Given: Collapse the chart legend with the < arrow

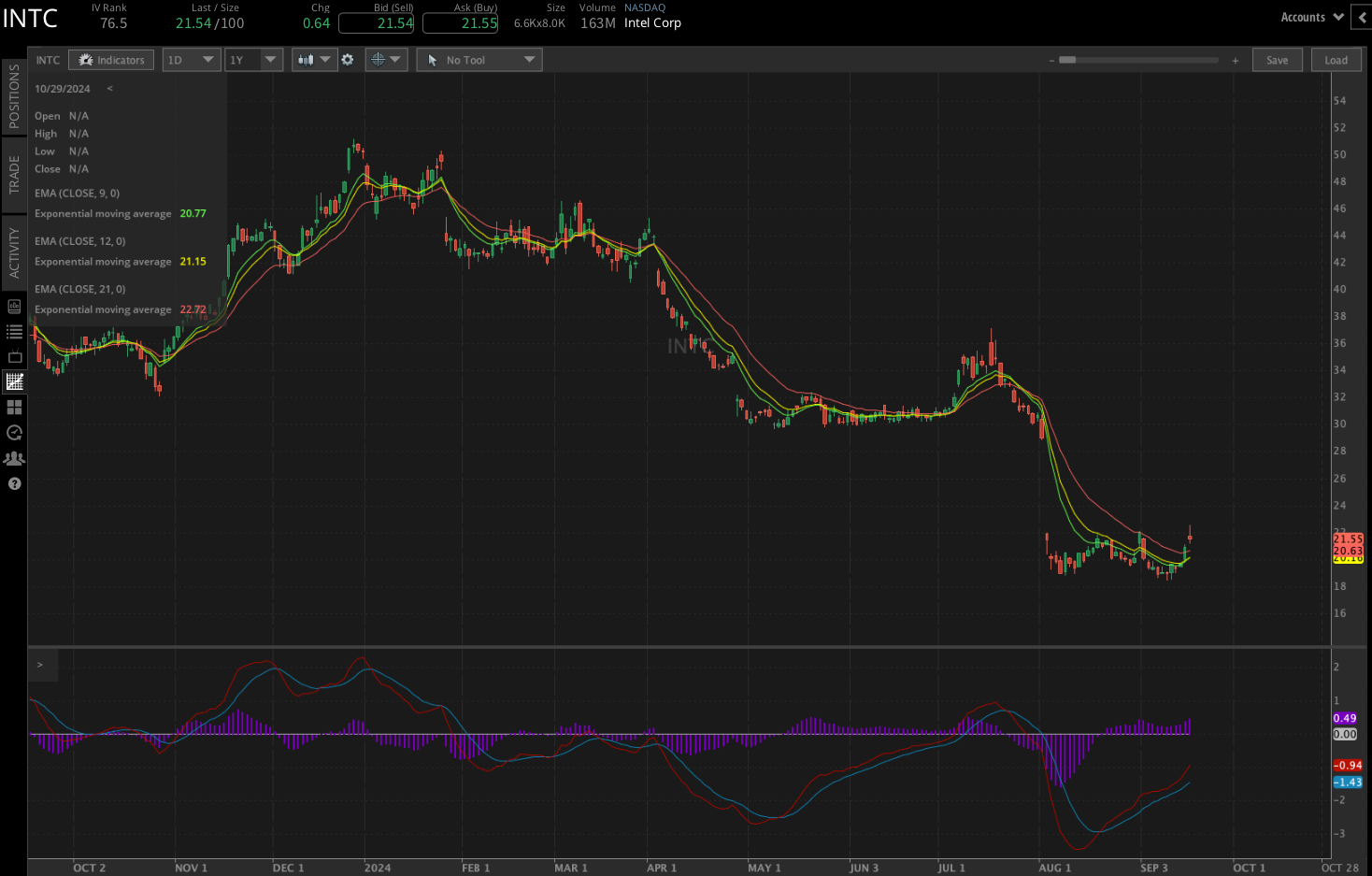Looking at the screenshot, I should click(109, 89).
